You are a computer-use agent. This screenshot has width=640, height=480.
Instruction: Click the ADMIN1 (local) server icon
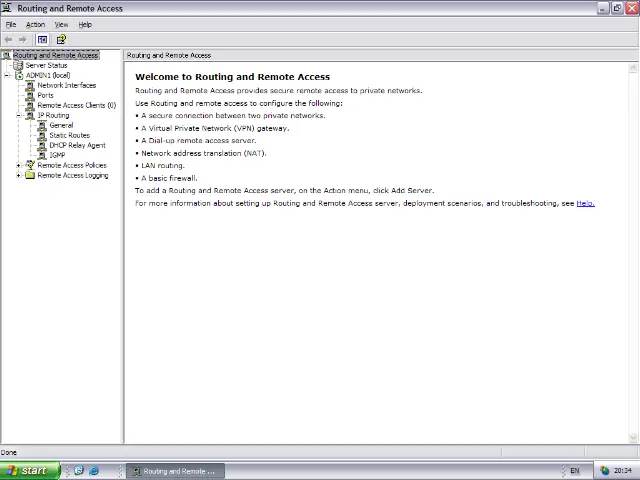tap(19, 76)
